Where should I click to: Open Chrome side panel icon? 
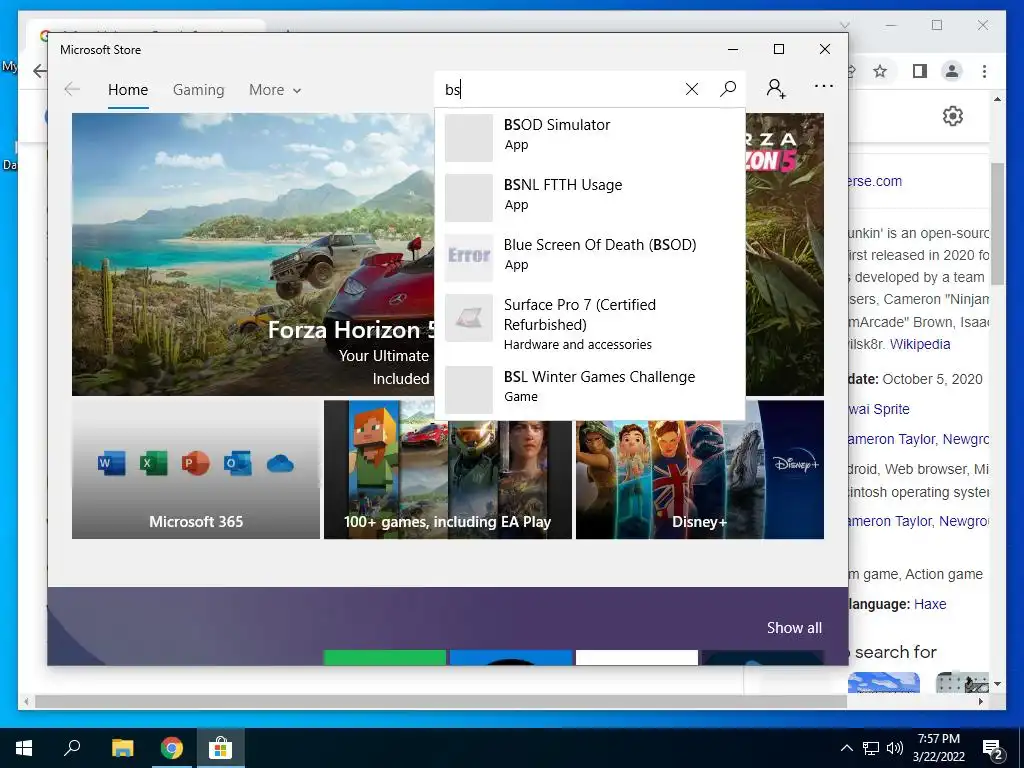click(x=920, y=71)
